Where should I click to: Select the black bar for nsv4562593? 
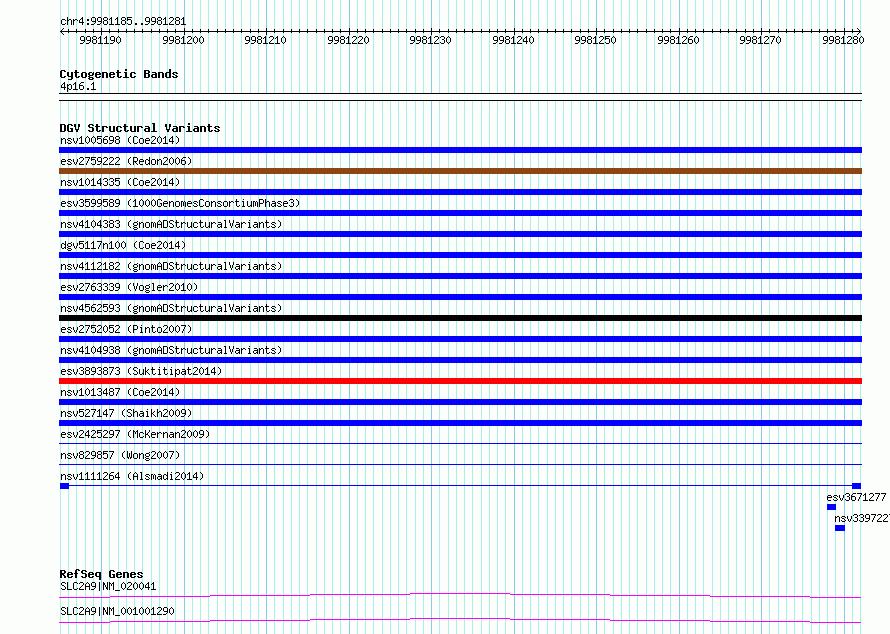[x=460, y=318]
